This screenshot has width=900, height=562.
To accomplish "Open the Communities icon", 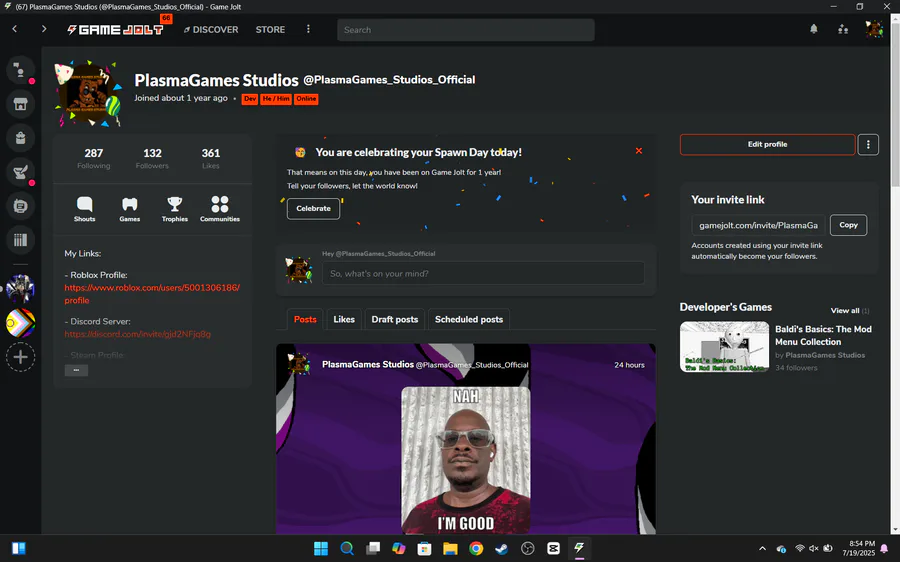I will click(220, 209).
